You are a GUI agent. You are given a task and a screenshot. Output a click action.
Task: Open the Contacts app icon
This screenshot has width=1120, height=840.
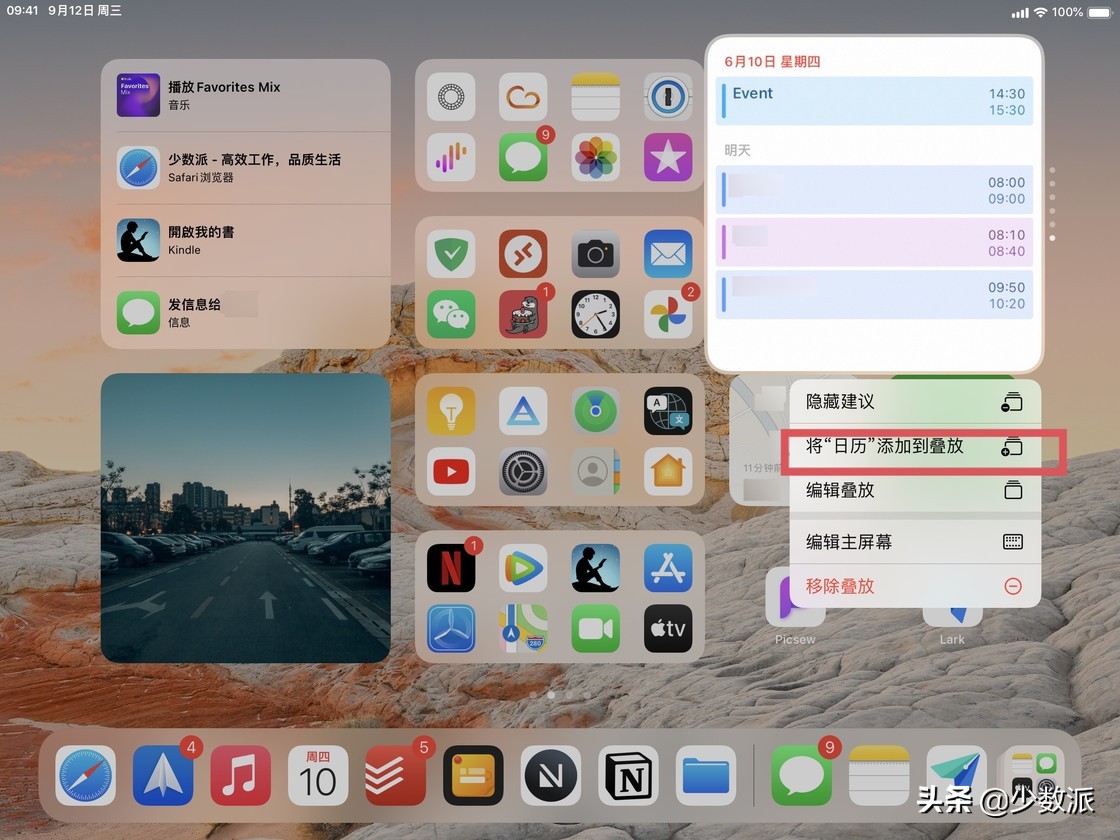[x=596, y=471]
